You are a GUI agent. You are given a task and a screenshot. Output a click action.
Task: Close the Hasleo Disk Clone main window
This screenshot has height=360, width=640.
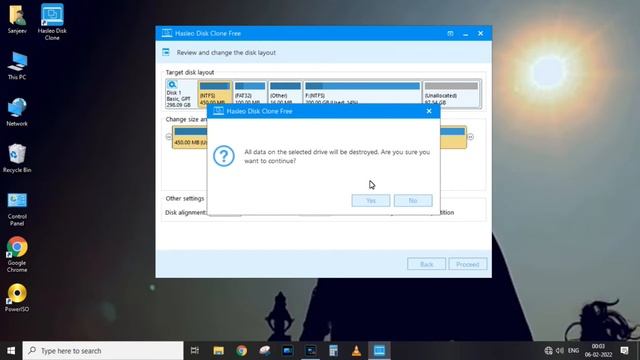480,33
